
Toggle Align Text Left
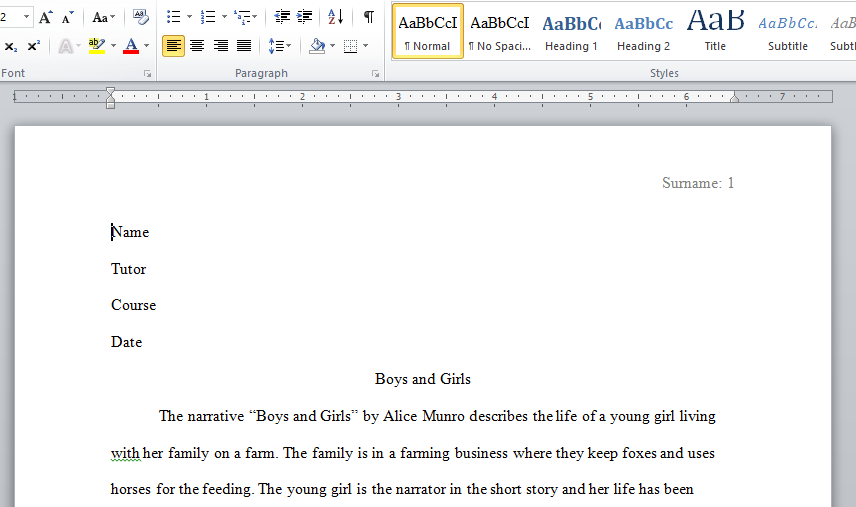(x=174, y=46)
